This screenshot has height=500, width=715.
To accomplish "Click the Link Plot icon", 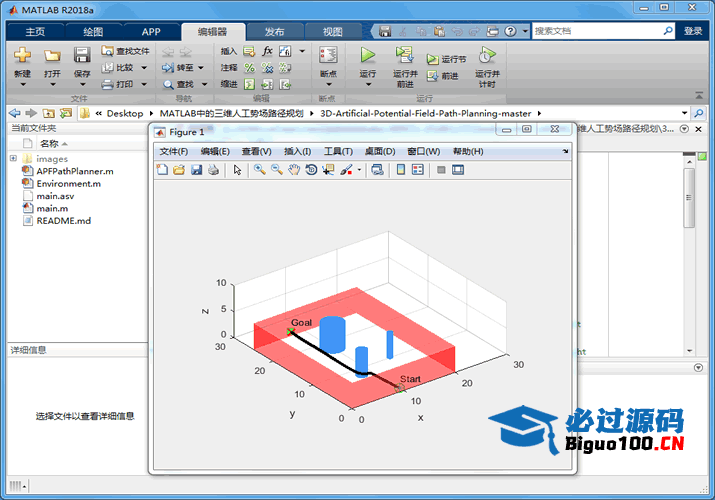I will (378, 170).
